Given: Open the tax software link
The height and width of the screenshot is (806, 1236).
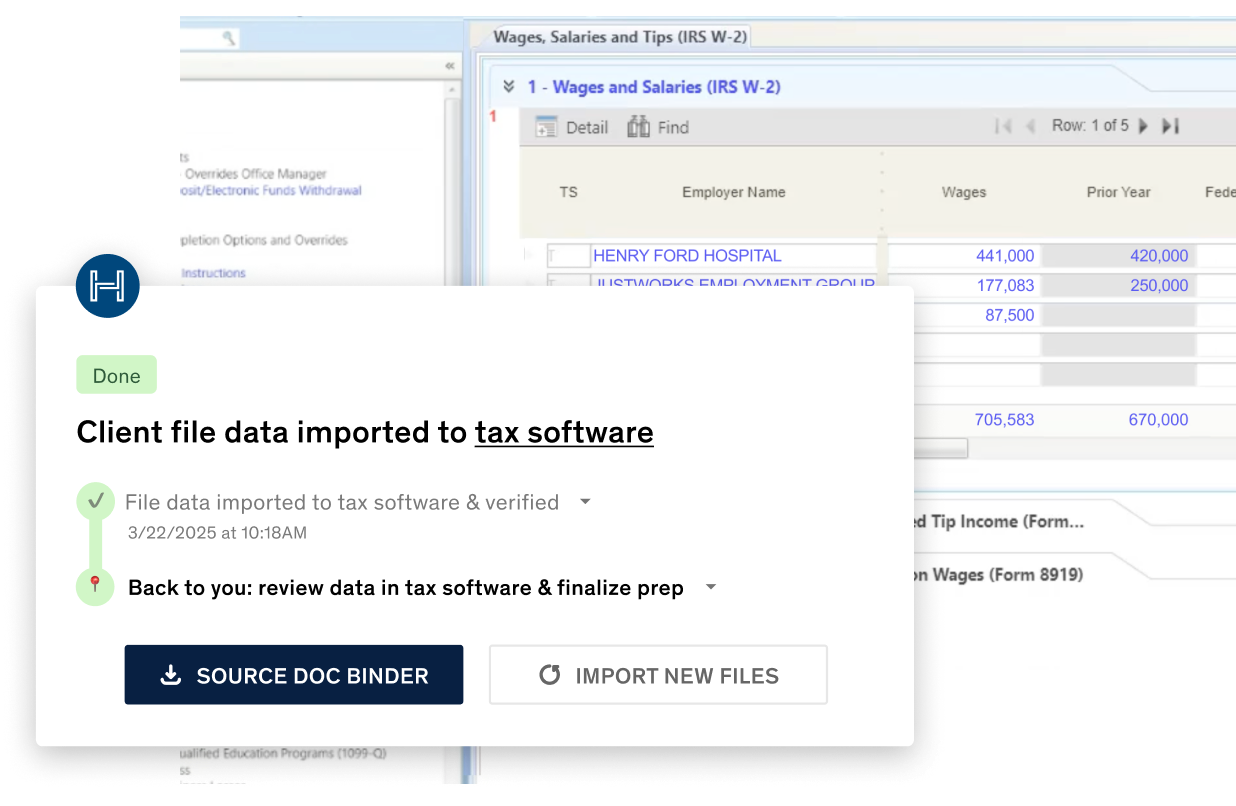Looking at the screenshot, I should [564, 432].
